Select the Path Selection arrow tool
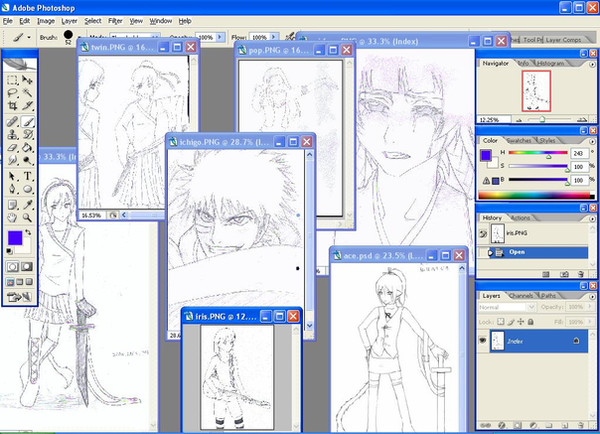The height and width of the screenshot is (434, 600). 12,176
